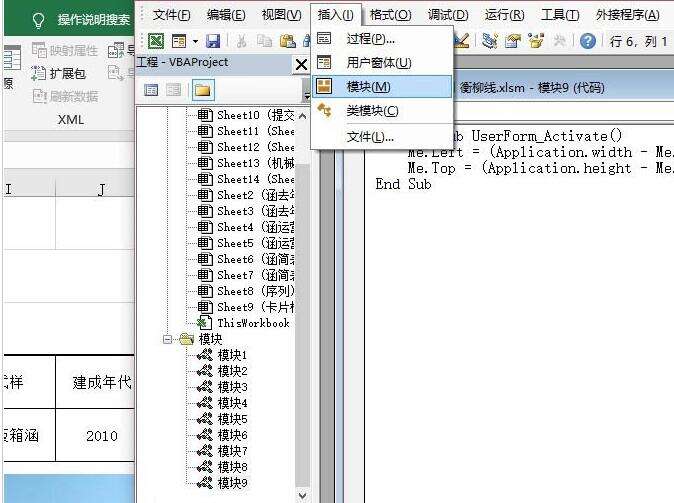This screenshot has width=674, height=503.
Task: Open the 调试(D) menu
Action: 447,15
